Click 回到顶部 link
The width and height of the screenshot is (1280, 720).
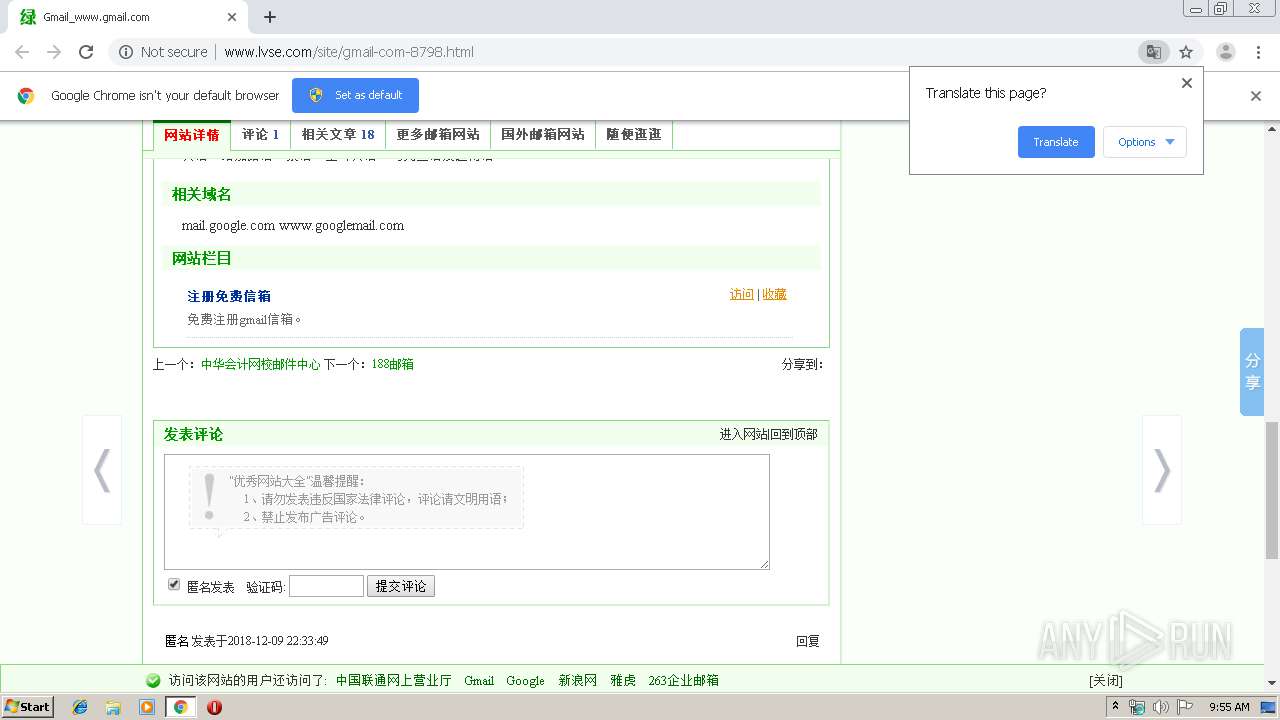793,434
